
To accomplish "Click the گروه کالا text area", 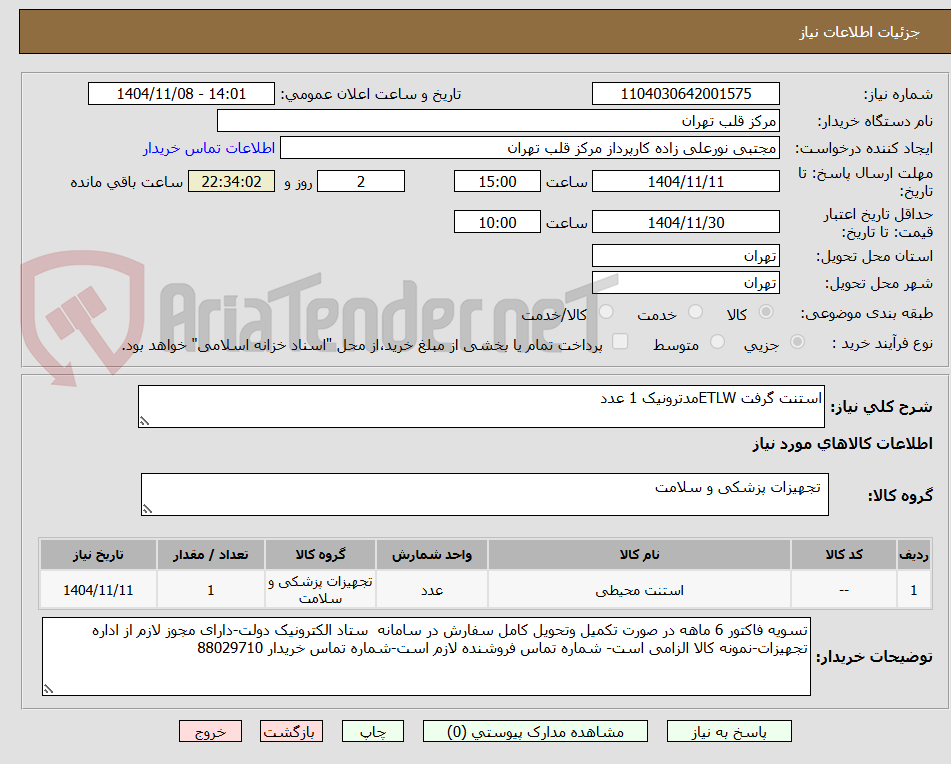I will pos(485,495).
